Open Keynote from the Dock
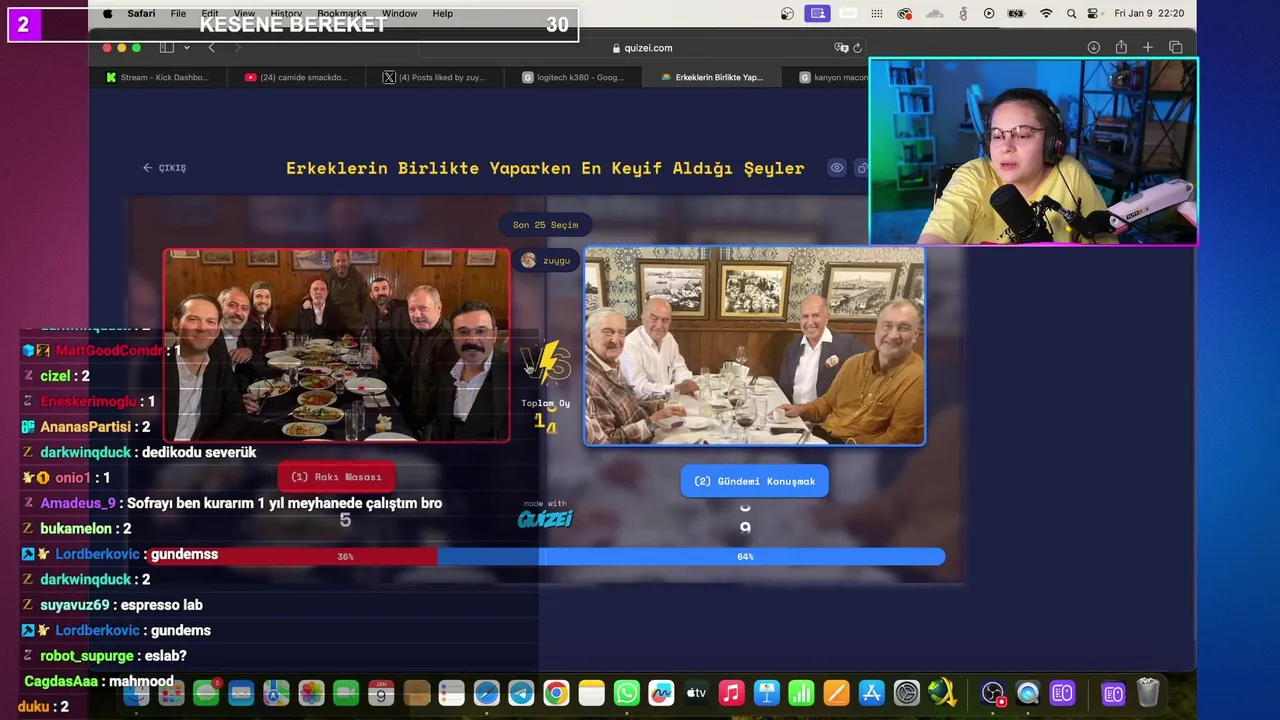 click(767, 693)
